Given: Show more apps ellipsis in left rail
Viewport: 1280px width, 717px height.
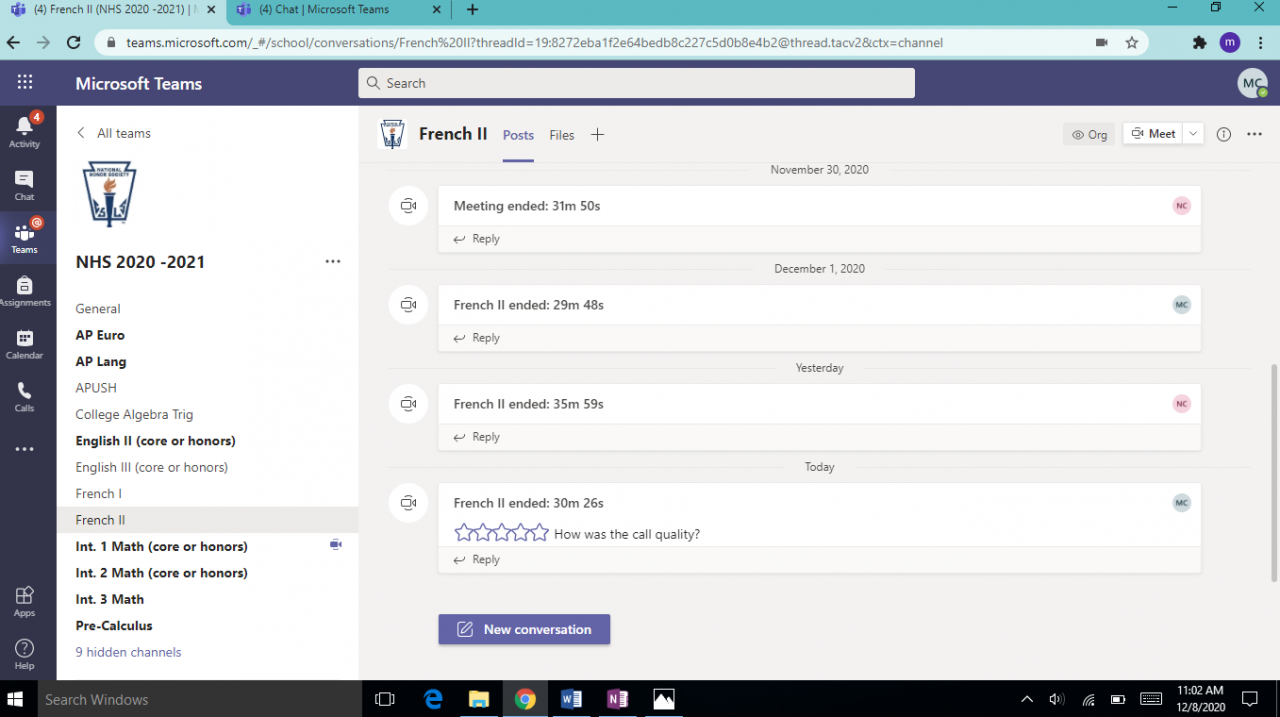Looking at the screenshot, I should tap(24, 449).
